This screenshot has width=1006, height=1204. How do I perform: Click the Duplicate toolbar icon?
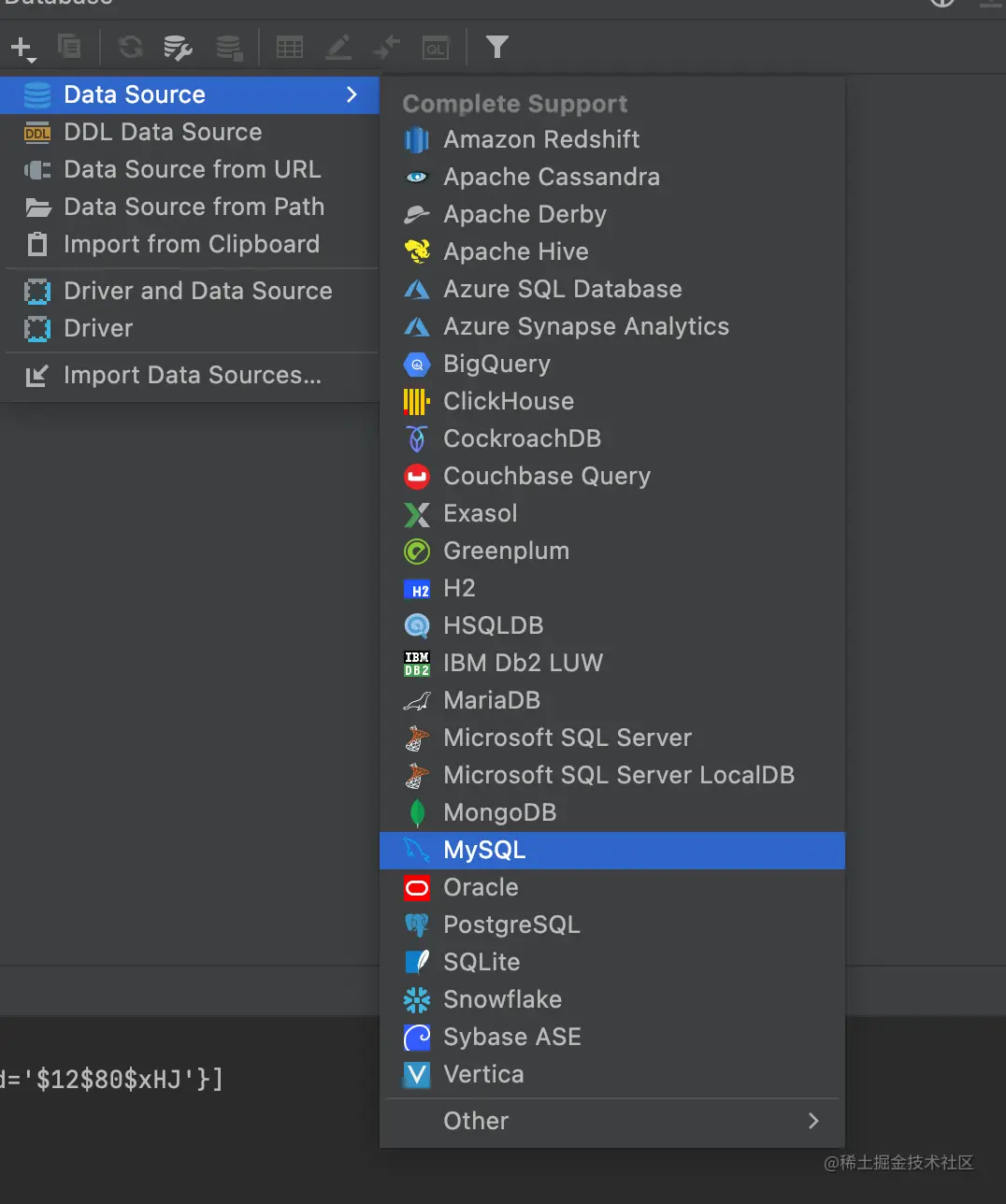click(x=69, y=46)
